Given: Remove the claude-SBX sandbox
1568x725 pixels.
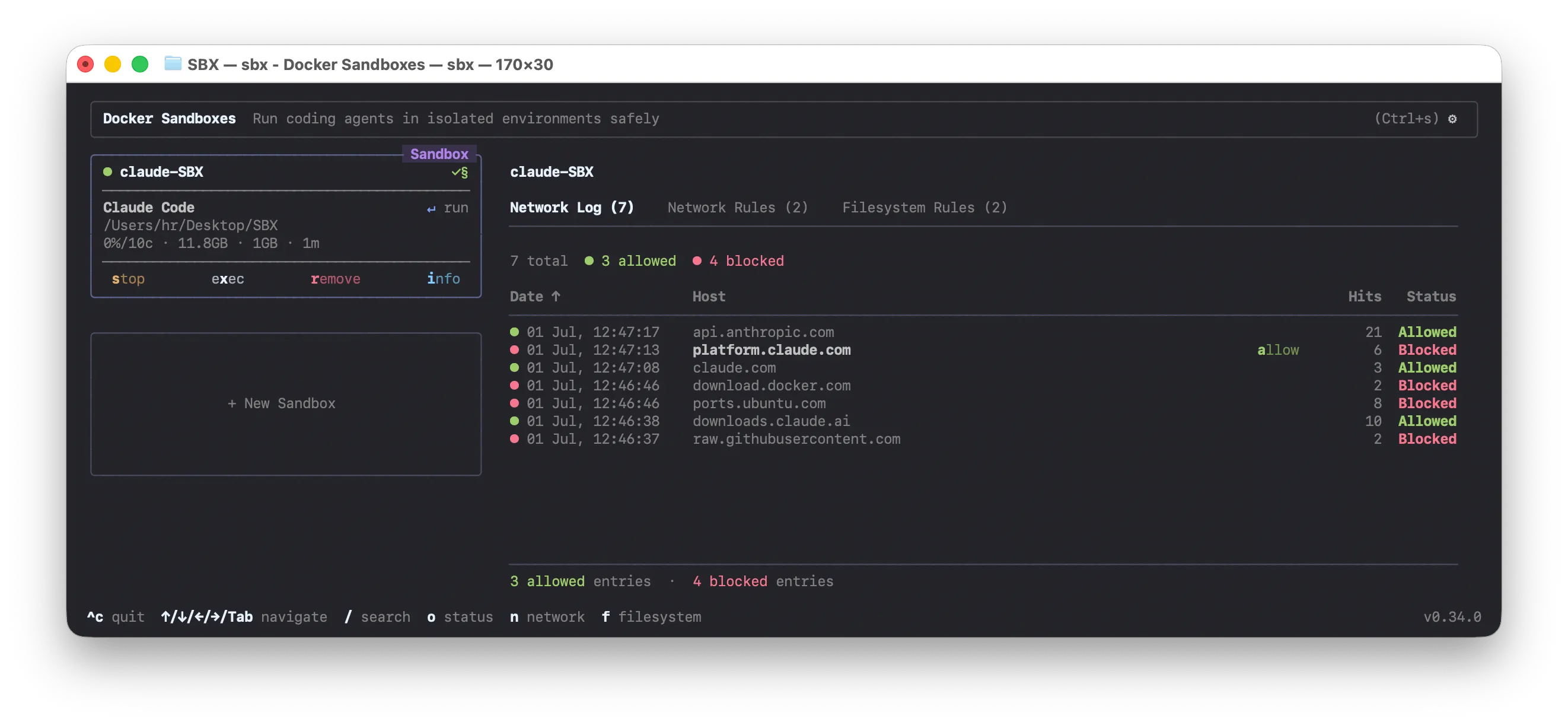Looking at the screenshot, I should click(336, 279).
